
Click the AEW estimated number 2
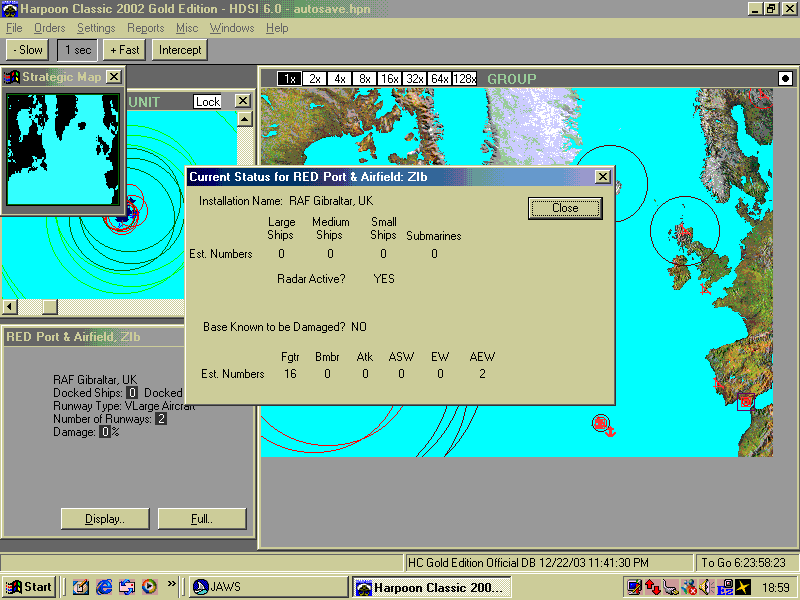(482, 374)
